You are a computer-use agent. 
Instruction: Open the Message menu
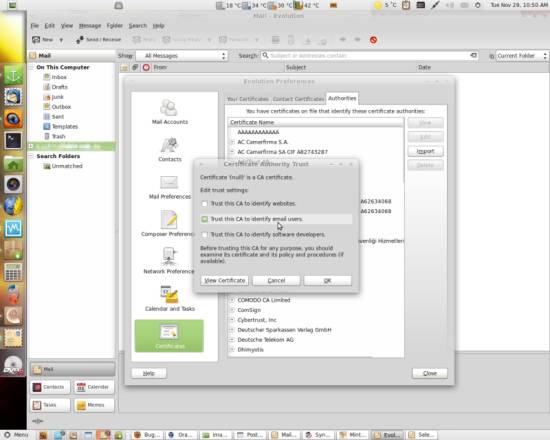(90, 26)
